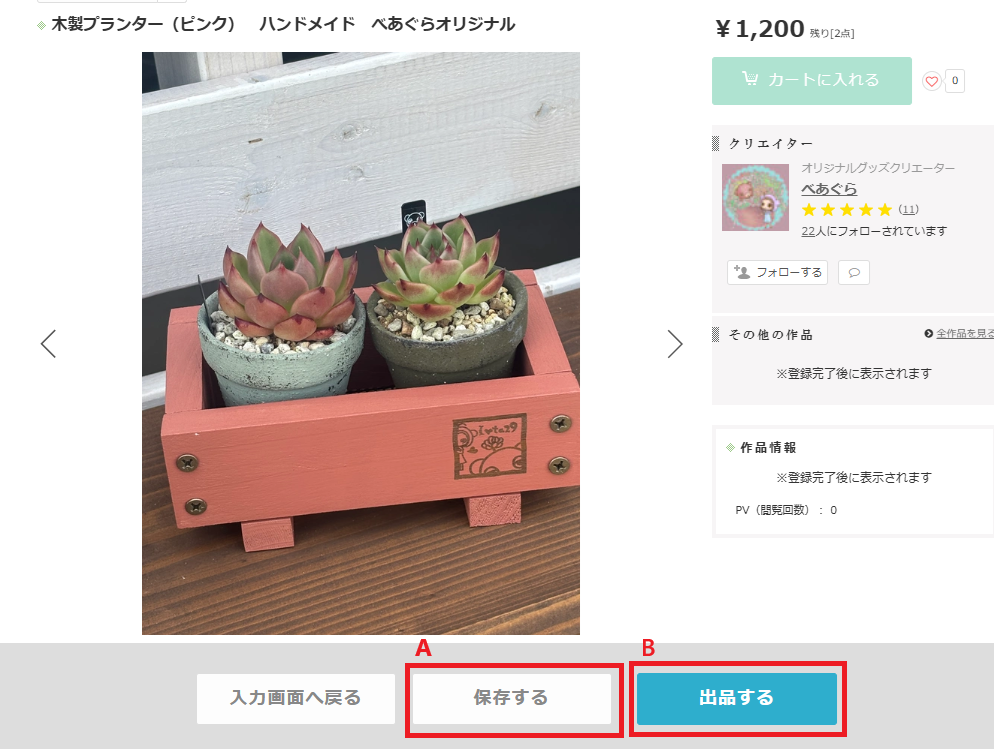This screenshot has height=749, width=994.
Task: Click the フォローする label text
Action: pyautogui.click(x=789, y=272)
